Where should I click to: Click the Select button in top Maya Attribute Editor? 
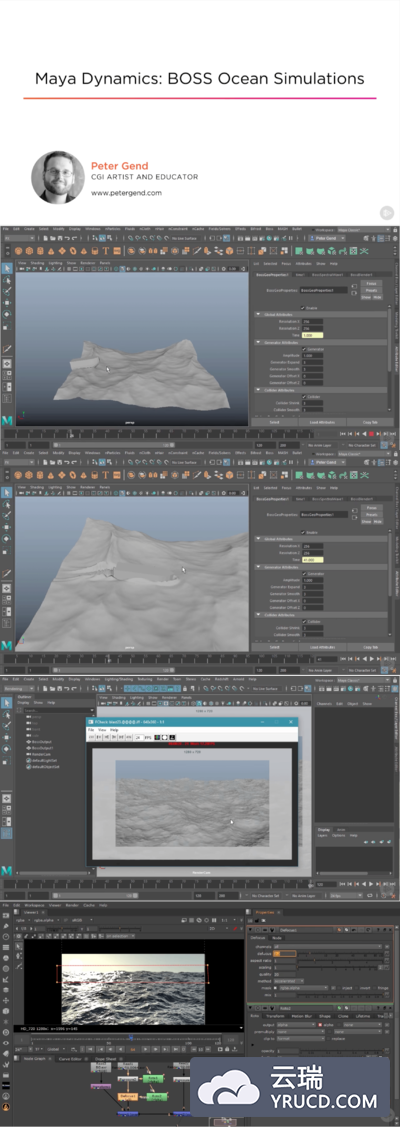tap(274, 422)
